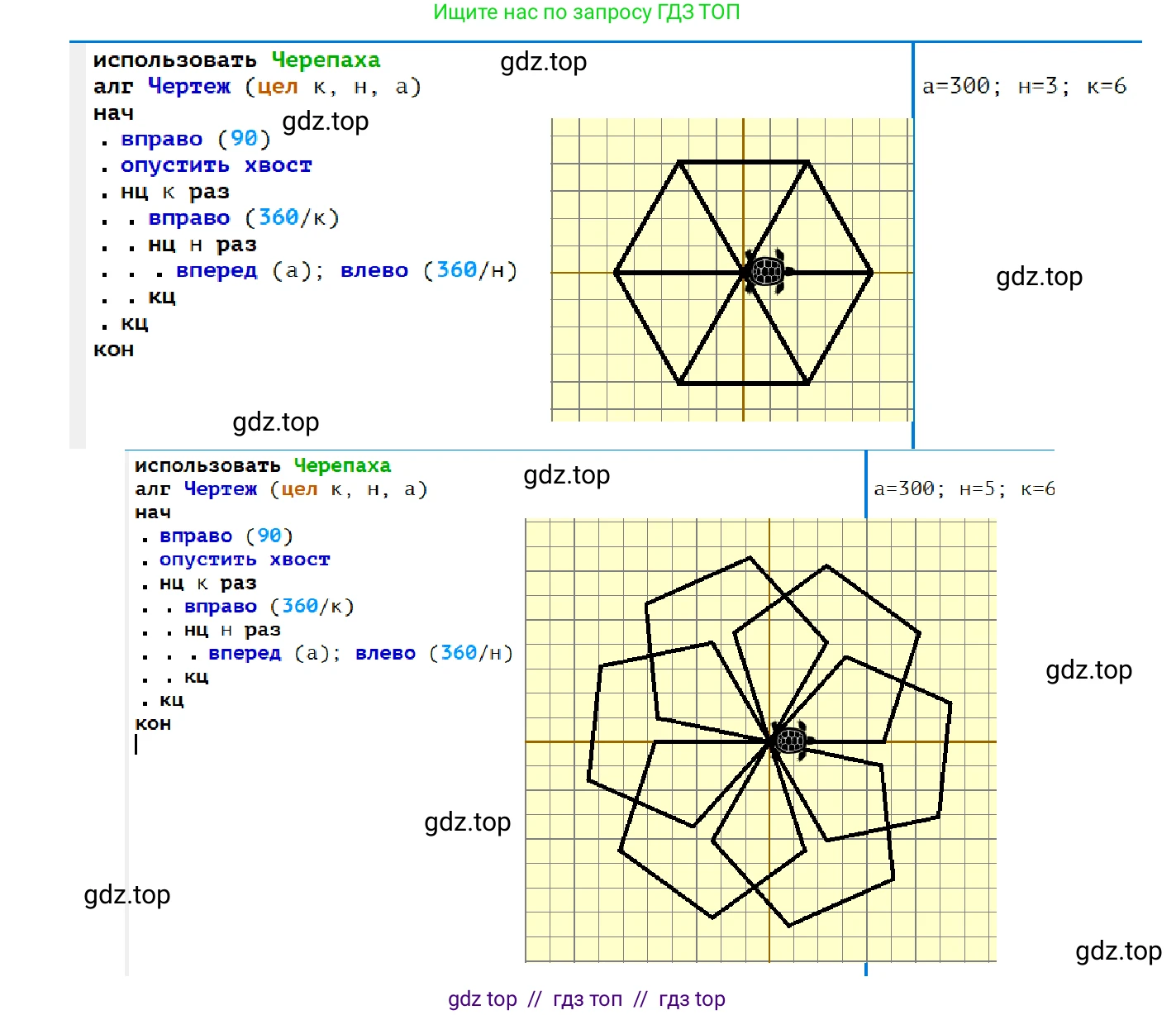The image size is (1176, 1015).
Task: Click the green header text about ГДЗ ТОП
Action: (587, 12)
